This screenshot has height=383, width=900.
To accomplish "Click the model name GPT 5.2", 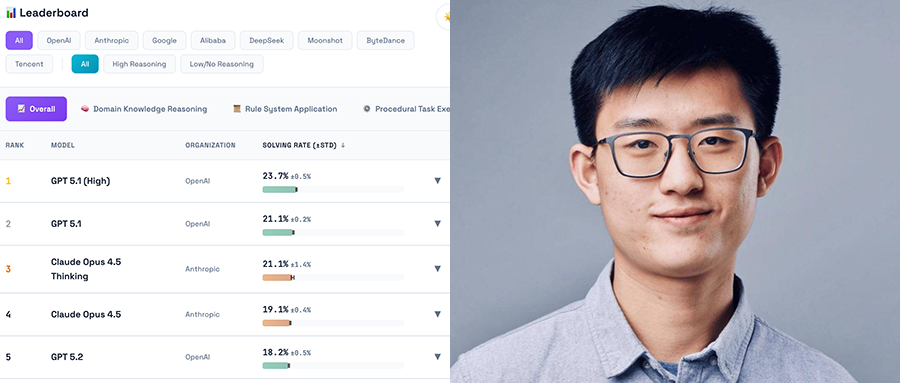I will (x=67, y=357).
